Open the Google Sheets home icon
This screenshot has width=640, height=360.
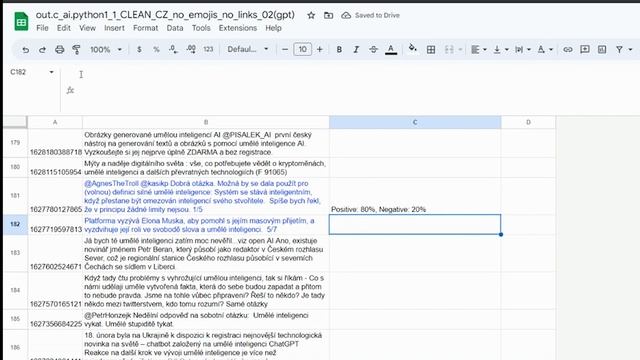click(21, 22)
